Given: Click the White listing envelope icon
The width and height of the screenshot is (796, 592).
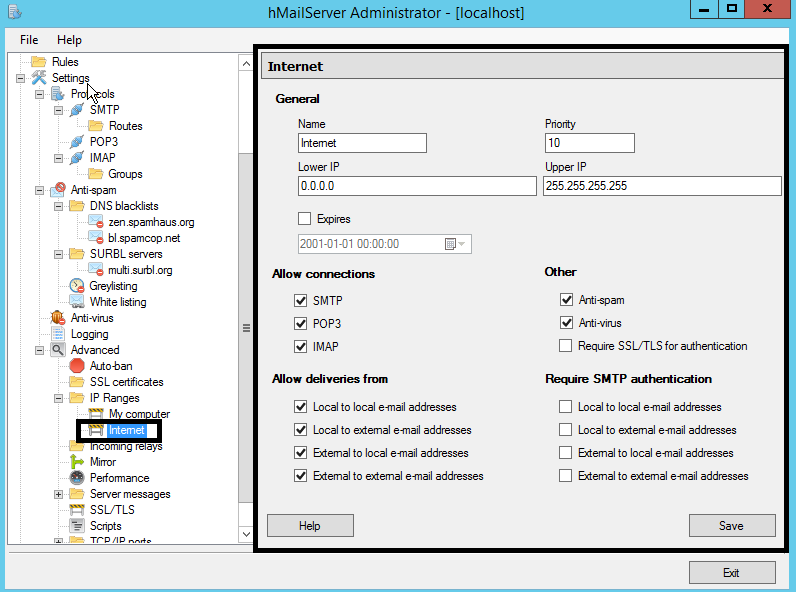Looking at the screenshot, I should [x=77, y=302].
